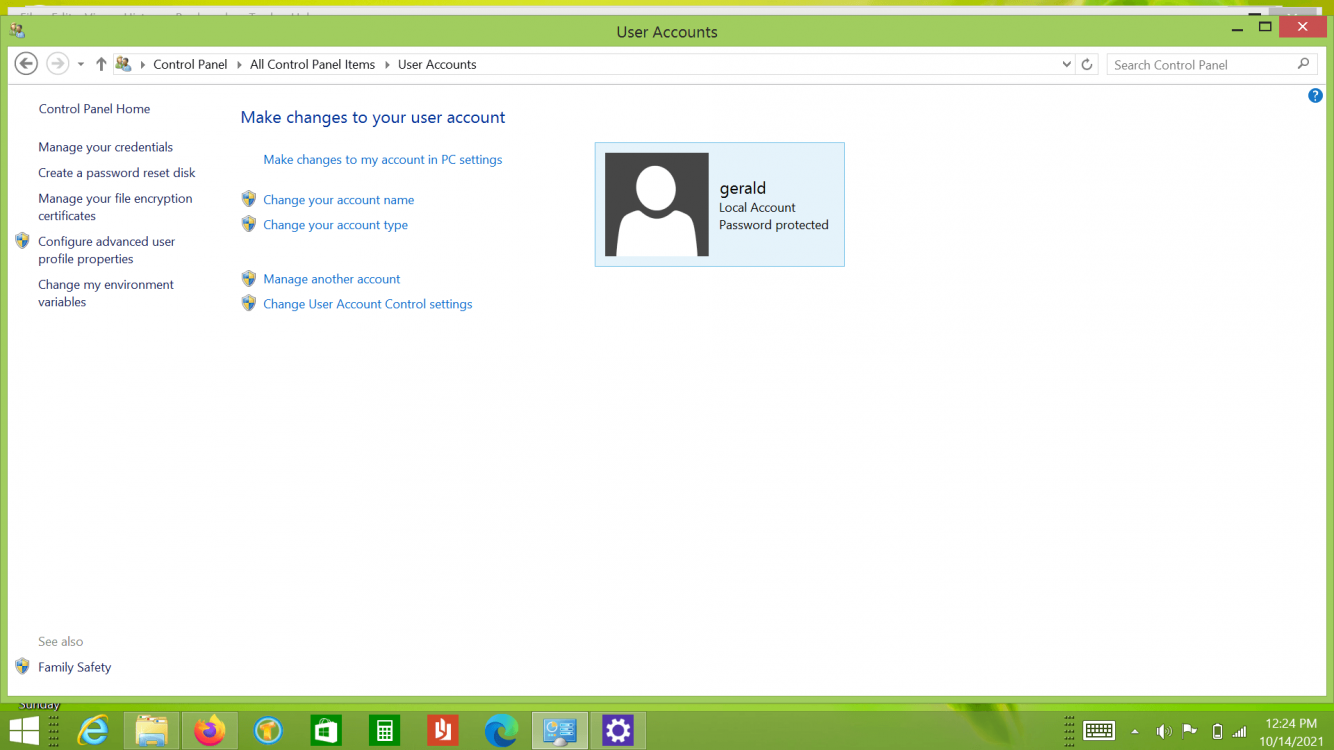Open the Windows Store taskbar icon
Viewport: 1334px width, 750px height.
pos(326,731)
